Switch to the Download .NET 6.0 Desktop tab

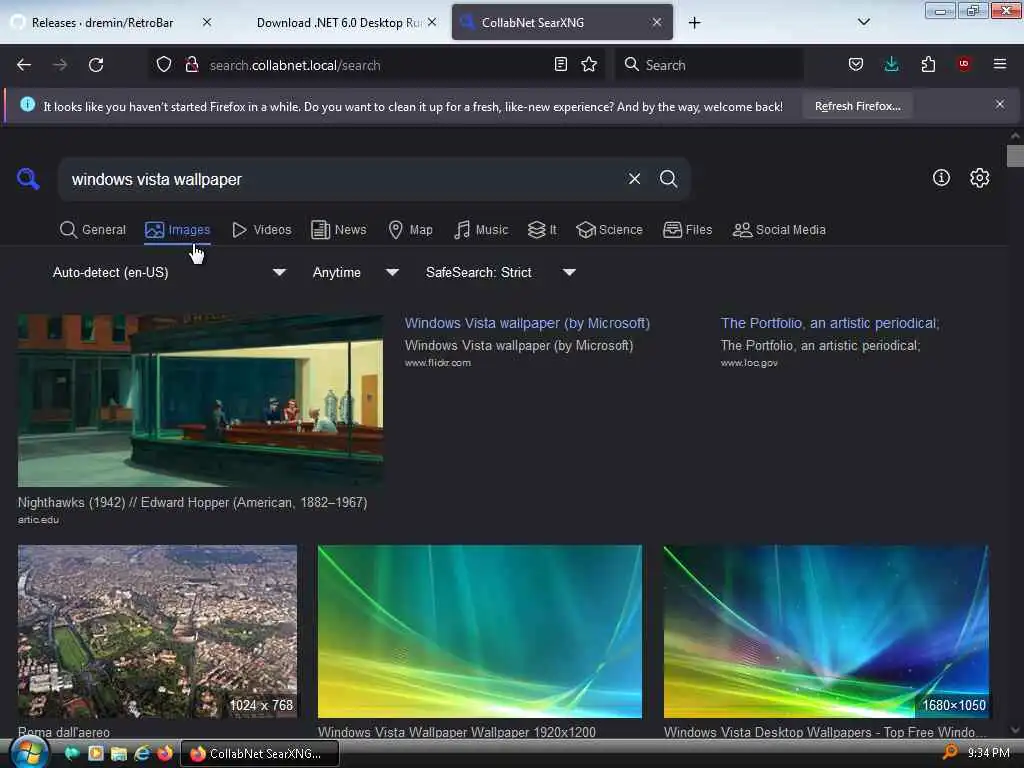339,23
